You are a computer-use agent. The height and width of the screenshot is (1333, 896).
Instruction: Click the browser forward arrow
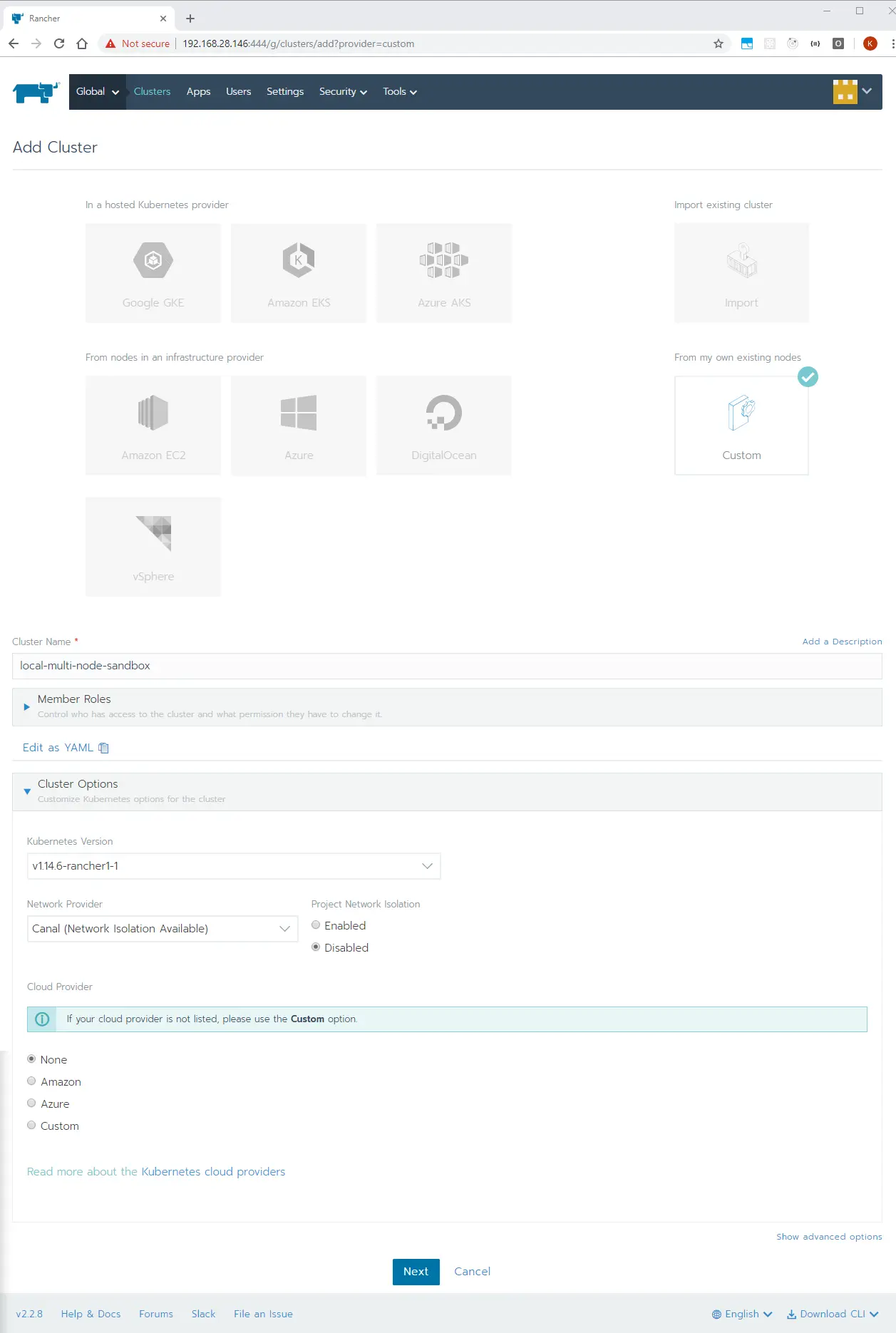coord(36,43)
